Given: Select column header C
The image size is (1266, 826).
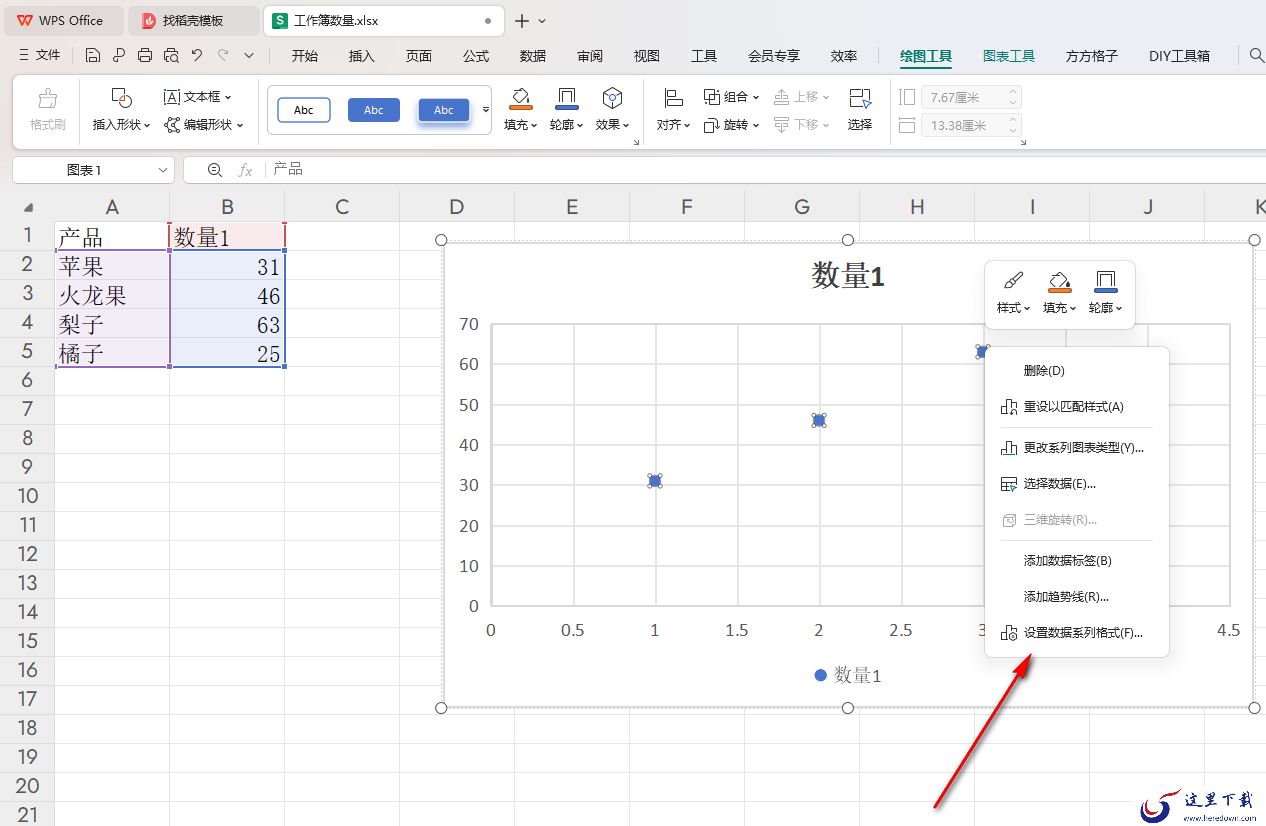Looking at the screenshot, I should (342, 207).
